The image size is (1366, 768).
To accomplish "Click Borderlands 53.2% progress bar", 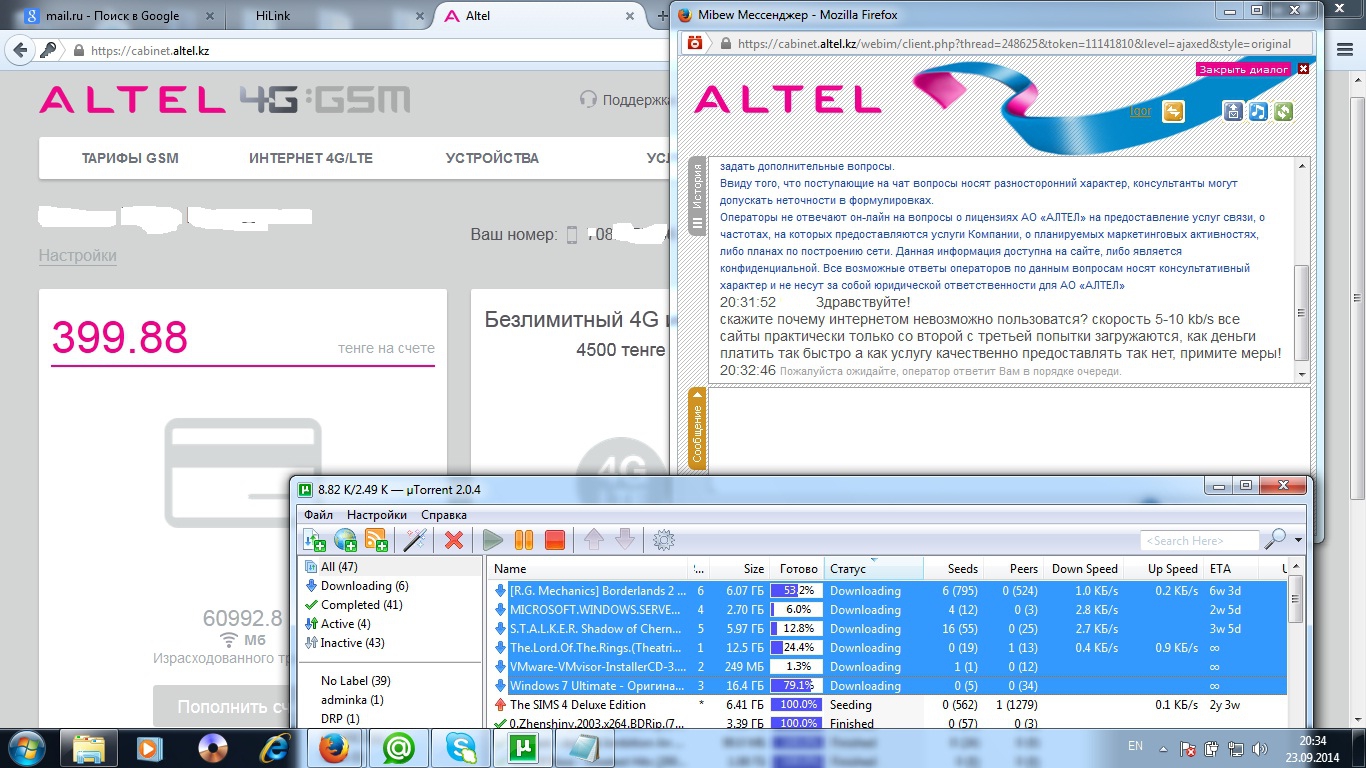I will coord(795,591).
